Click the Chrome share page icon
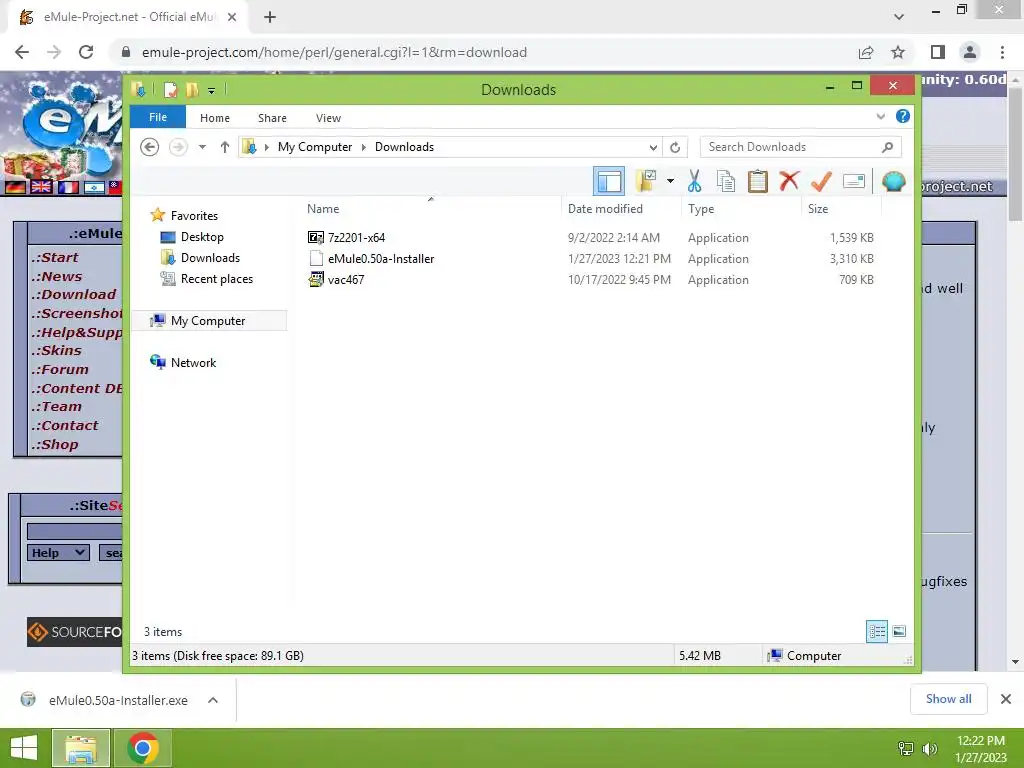Viewport: 1024px width, 768px height. (866, 52)
